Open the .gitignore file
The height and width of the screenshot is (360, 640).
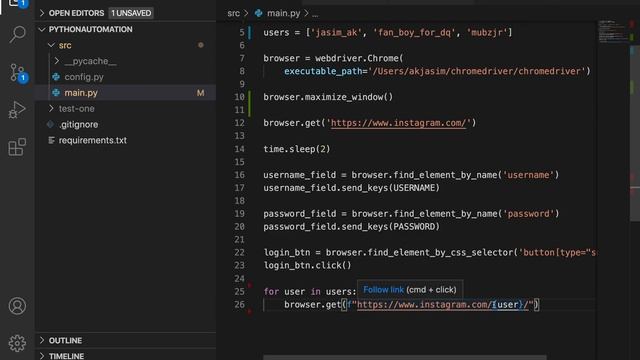click(78, 124)
